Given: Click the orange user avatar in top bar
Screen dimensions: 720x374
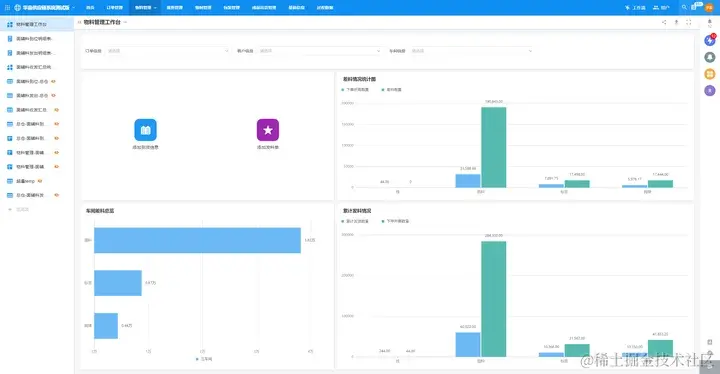Looking at the screenshot, I should point(709,7).
